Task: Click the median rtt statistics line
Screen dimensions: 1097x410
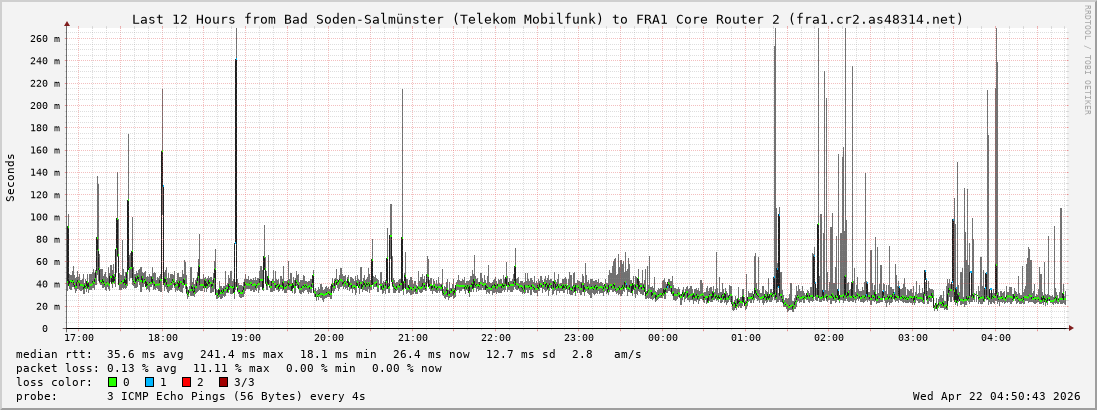Action: click(328, 354)
